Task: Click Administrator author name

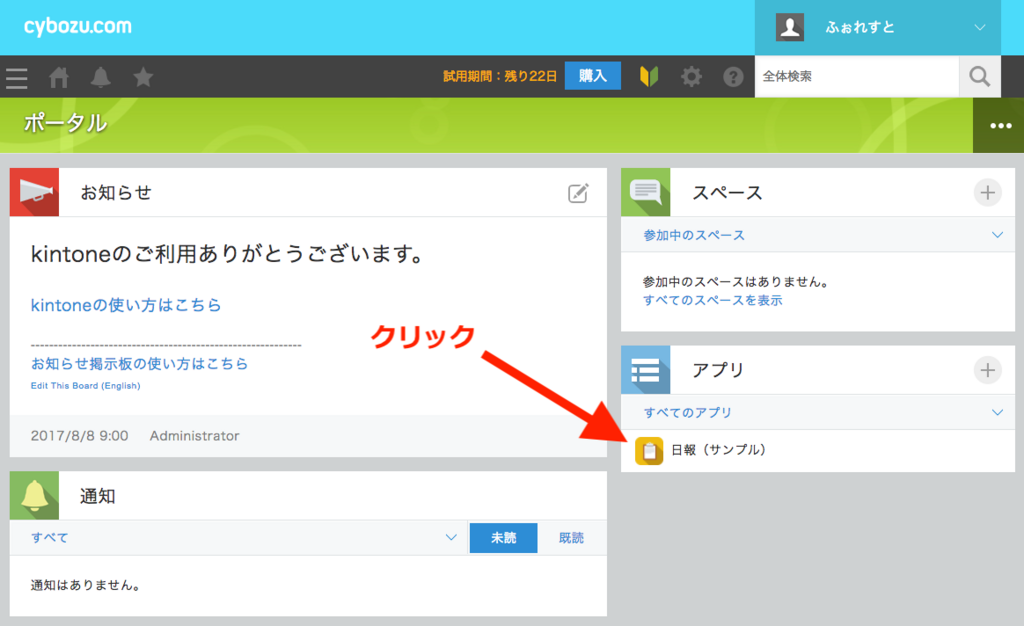Action: tap(195, 436)
